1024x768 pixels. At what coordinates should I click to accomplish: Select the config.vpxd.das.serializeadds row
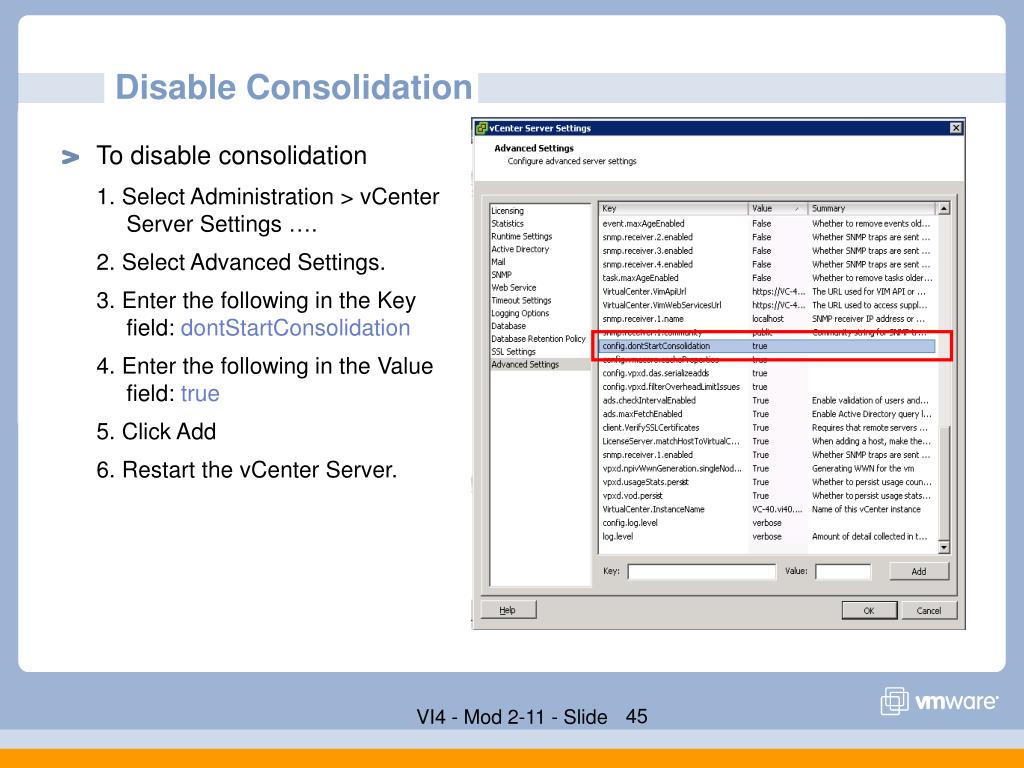tap(767, 373)
